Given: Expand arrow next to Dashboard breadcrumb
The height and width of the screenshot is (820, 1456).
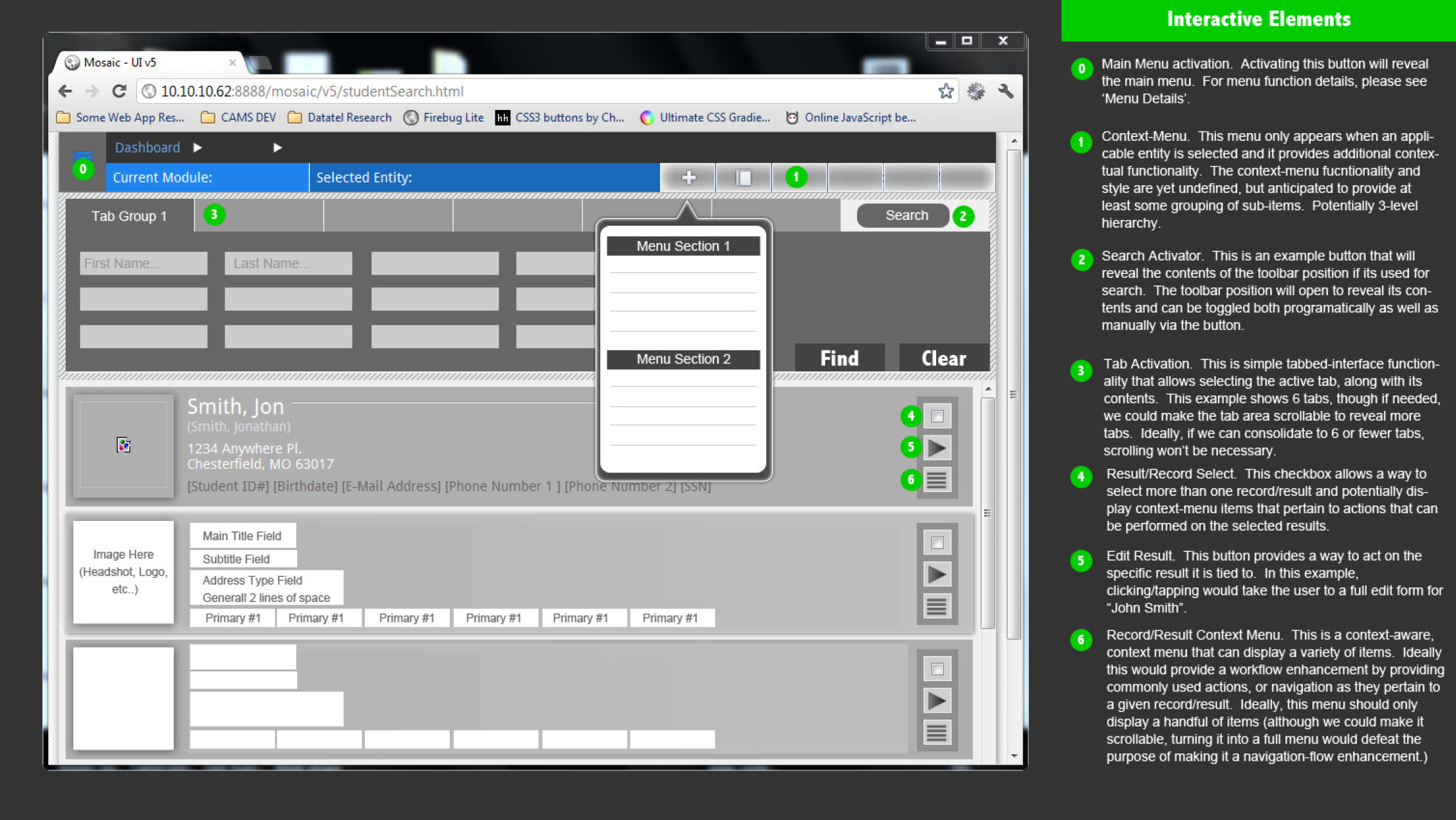Looking at the screenshot, I should pyautogui.click(x=198, y=148).
